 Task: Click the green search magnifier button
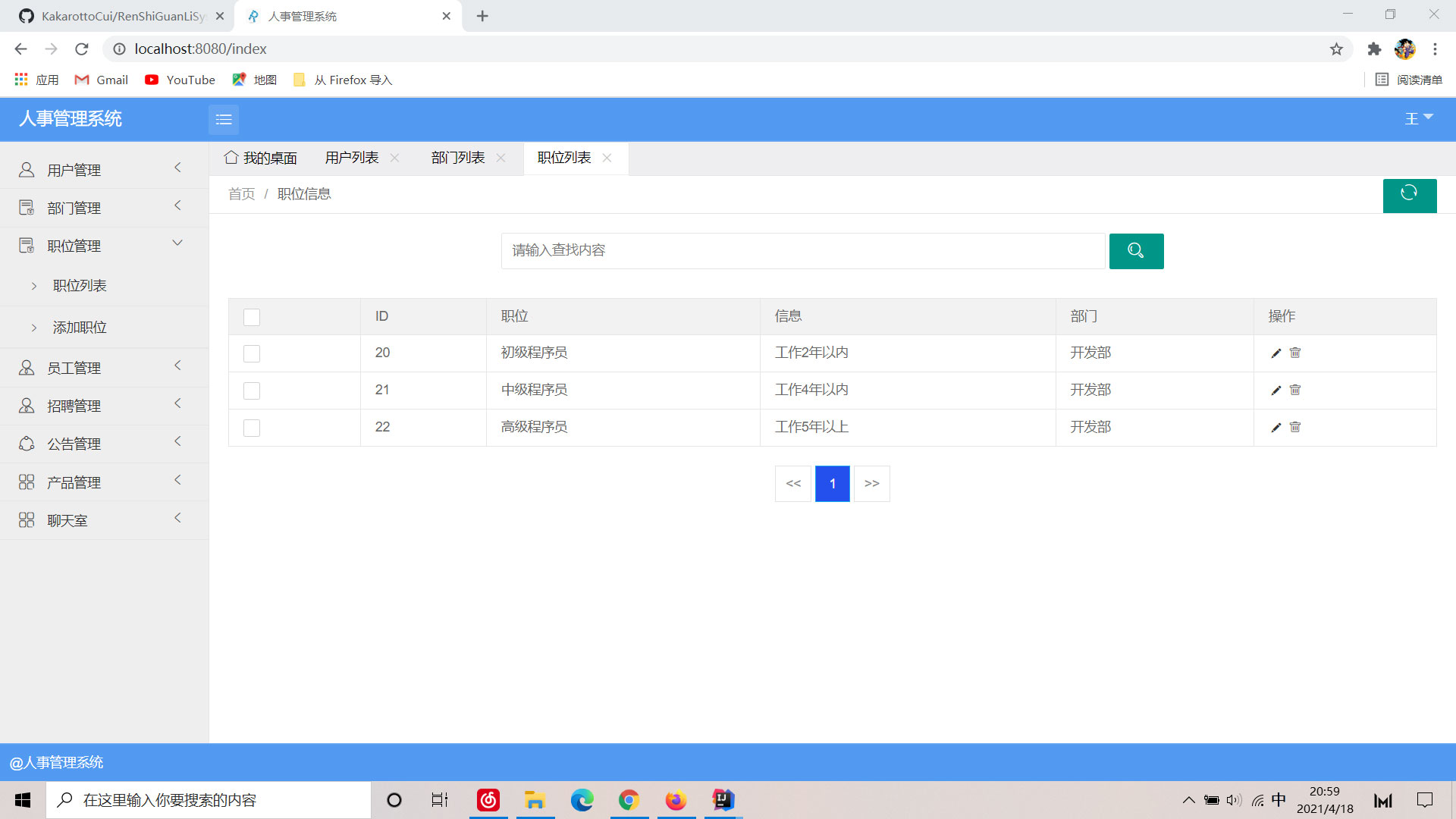1136,251
